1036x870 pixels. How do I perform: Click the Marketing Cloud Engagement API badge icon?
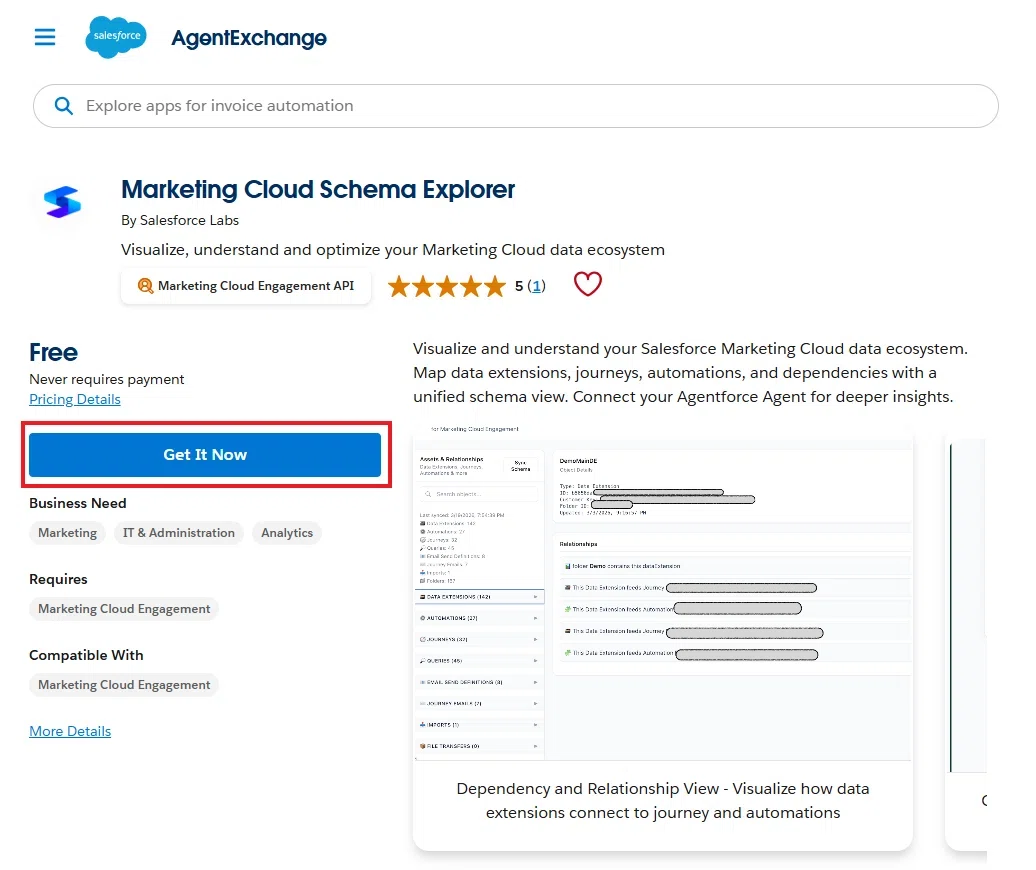pyautogui.click(x=145, y=286)
